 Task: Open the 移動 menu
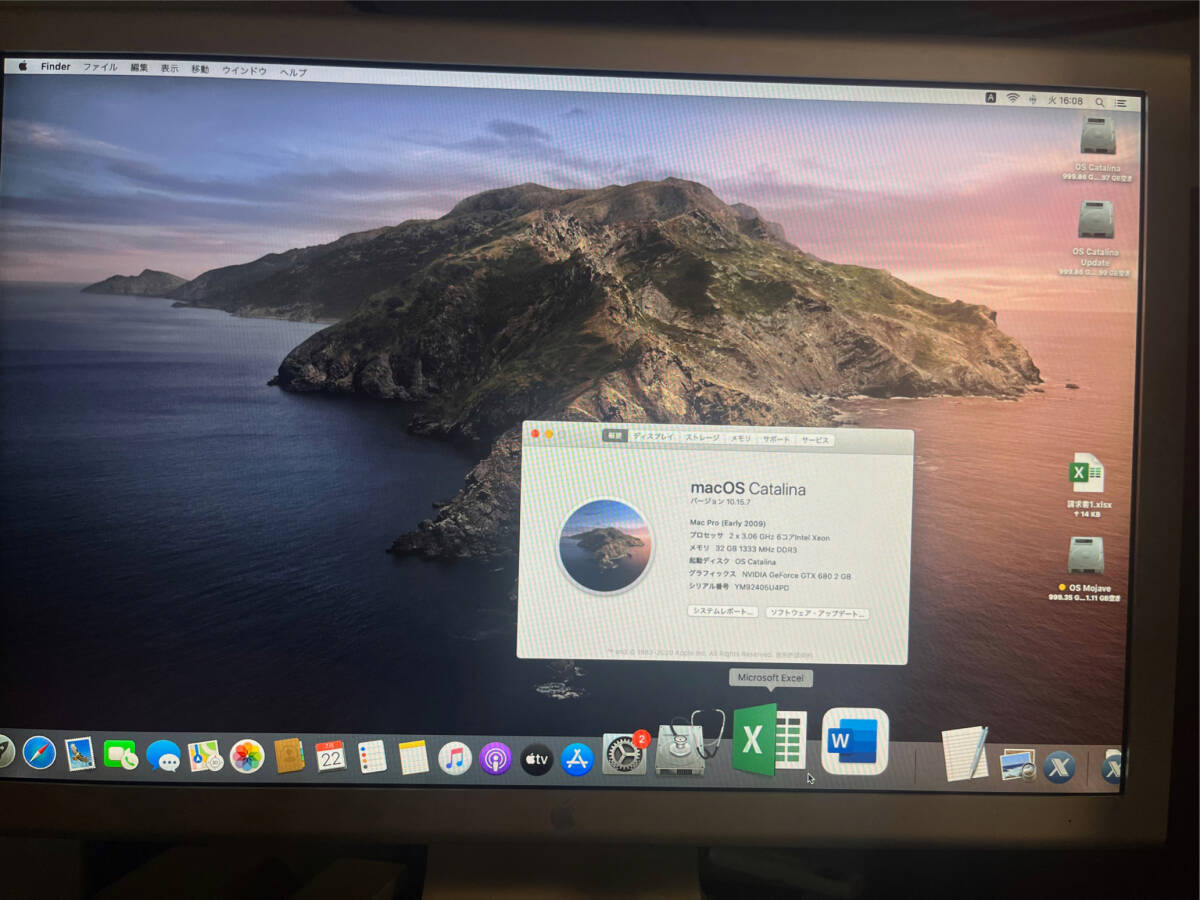pos(200,70)
